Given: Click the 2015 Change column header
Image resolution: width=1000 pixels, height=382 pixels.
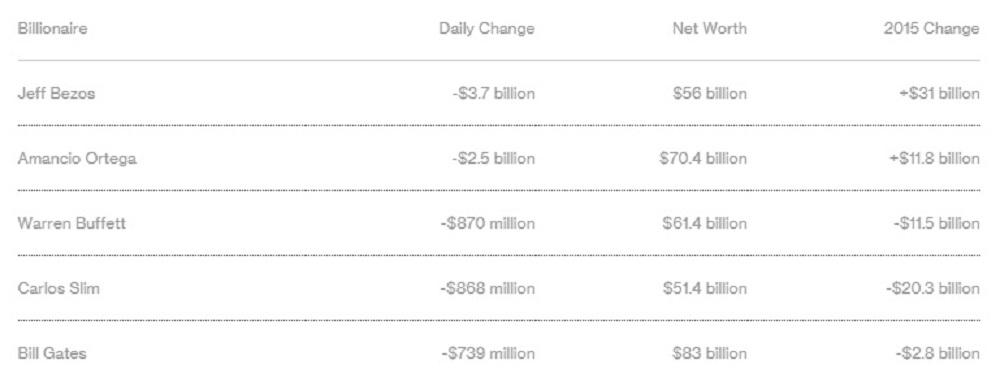Looking at the screenshot, I should [931, 29].
